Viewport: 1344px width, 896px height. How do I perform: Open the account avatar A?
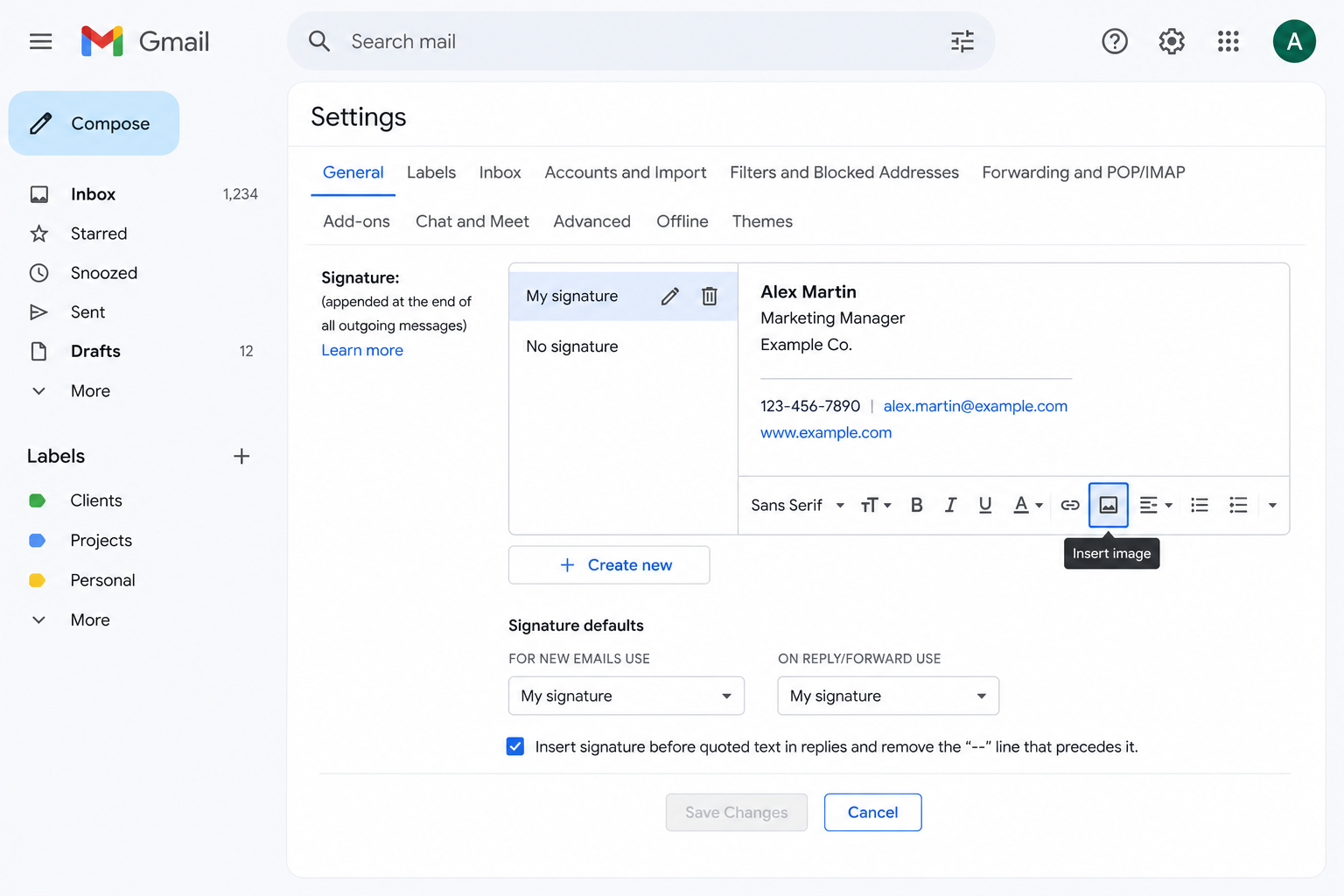(x=1294, y=41)
